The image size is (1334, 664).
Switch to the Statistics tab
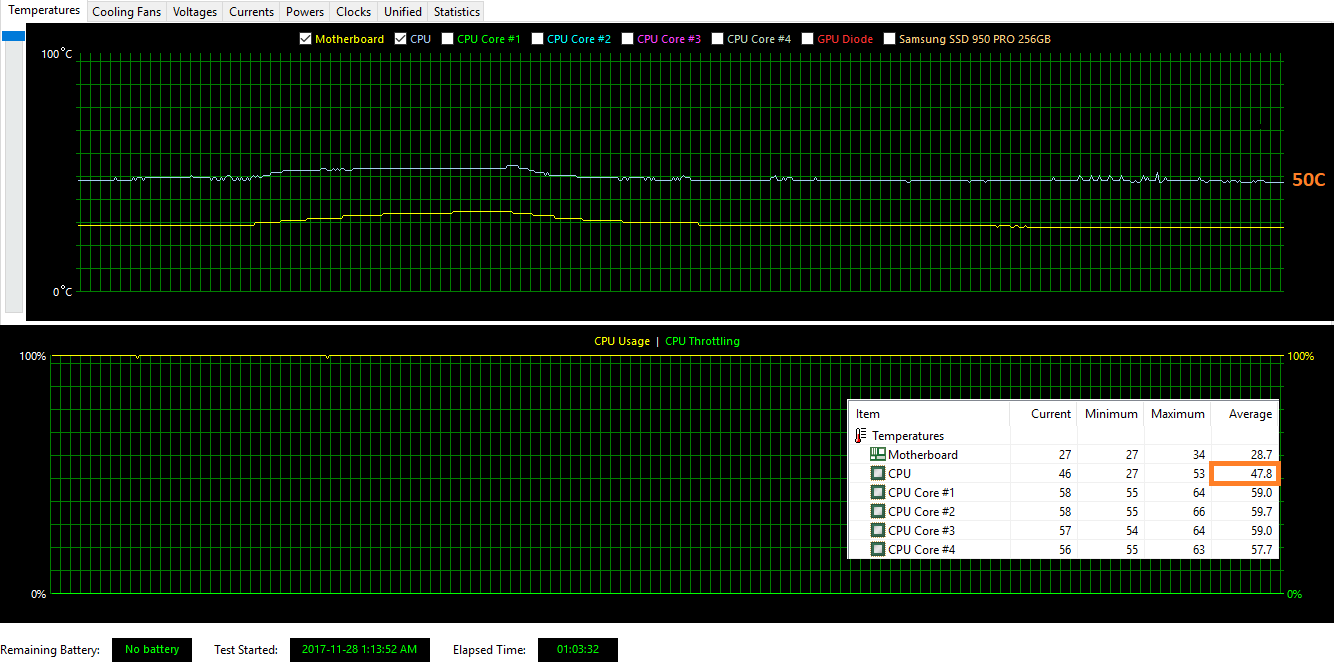click(x=456, y=12)
